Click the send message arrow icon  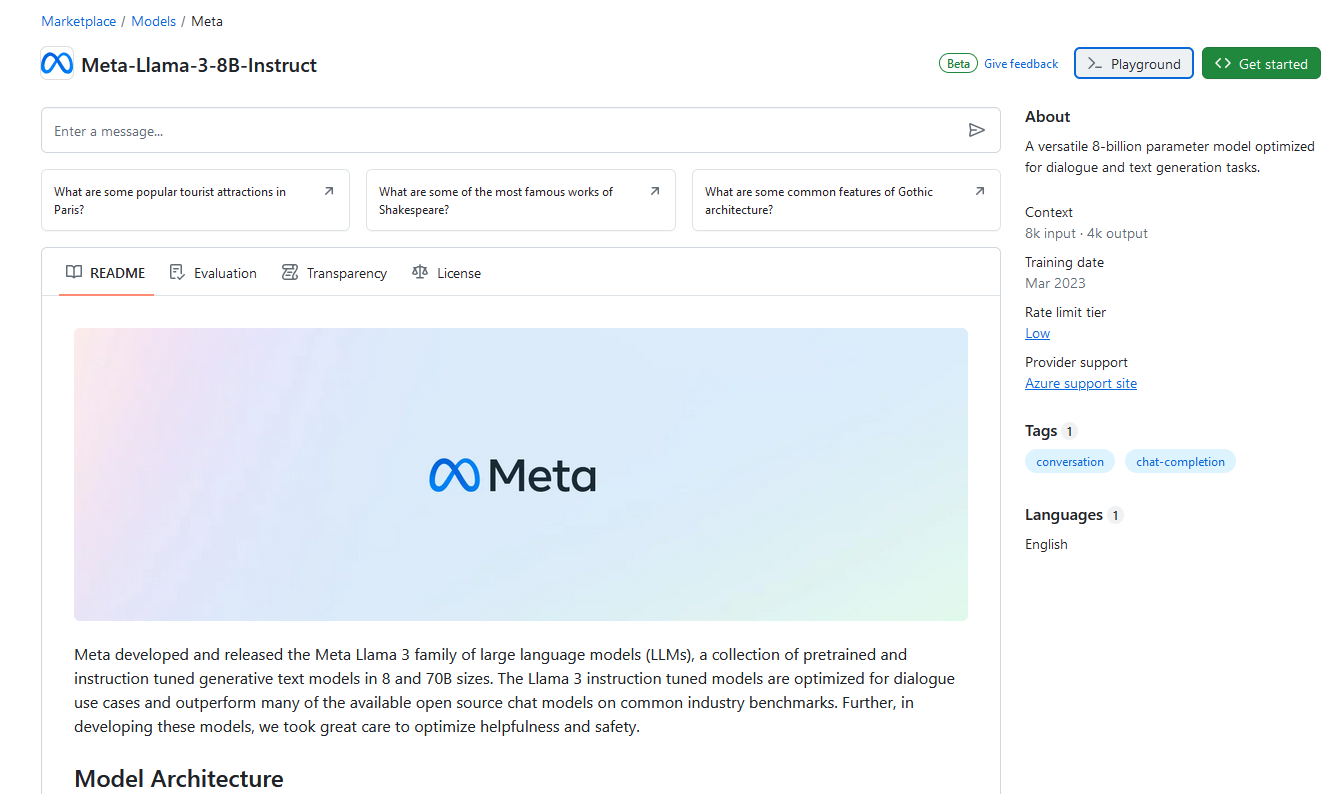[x=977, y=130]
